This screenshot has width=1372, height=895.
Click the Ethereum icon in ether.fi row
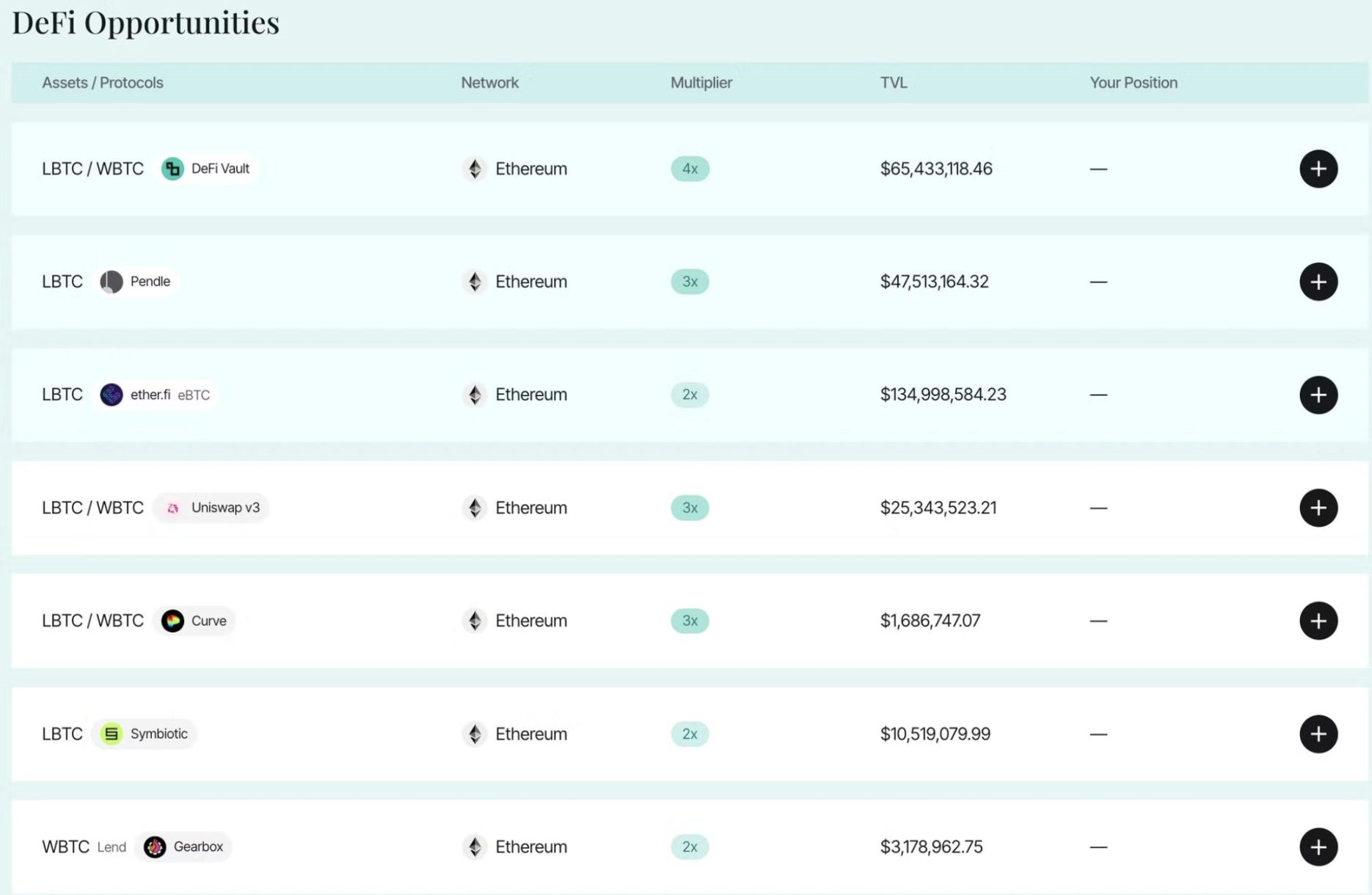pos(475,395)
